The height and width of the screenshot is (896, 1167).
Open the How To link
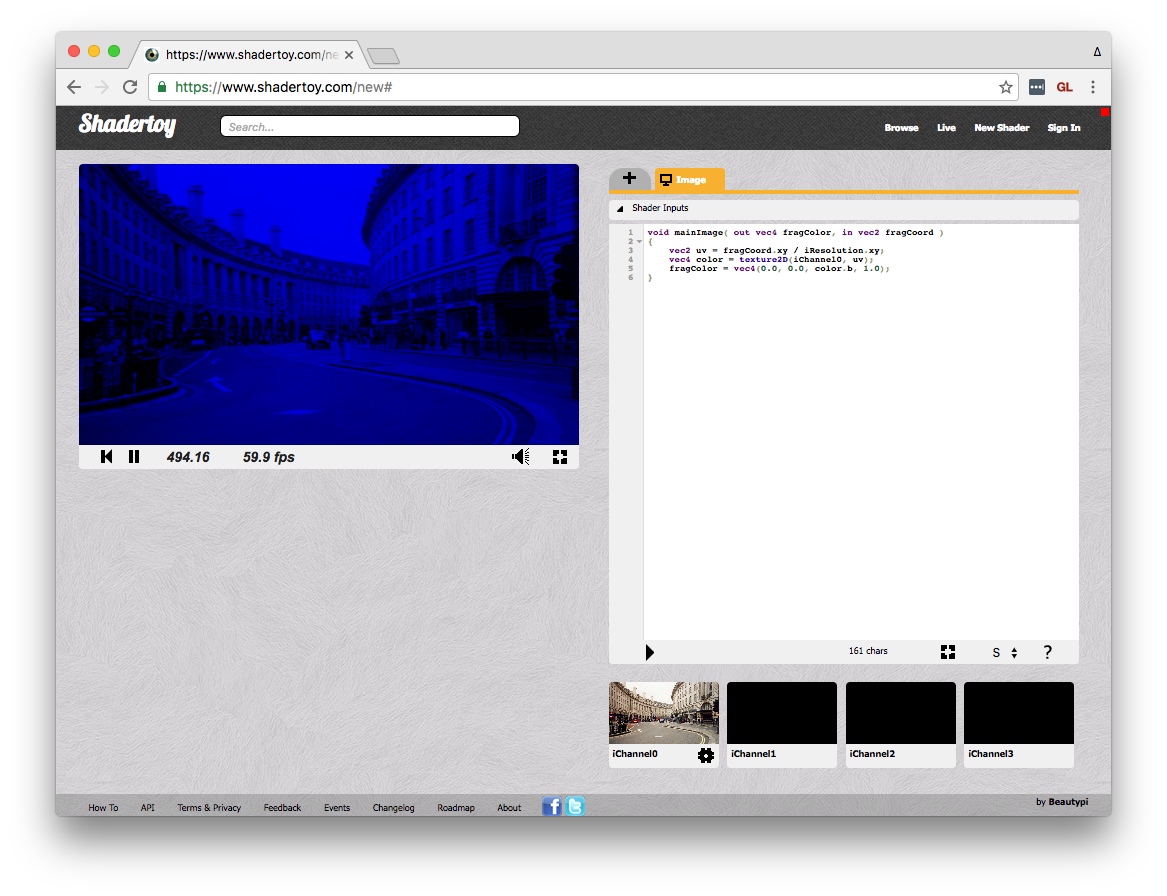103,807
